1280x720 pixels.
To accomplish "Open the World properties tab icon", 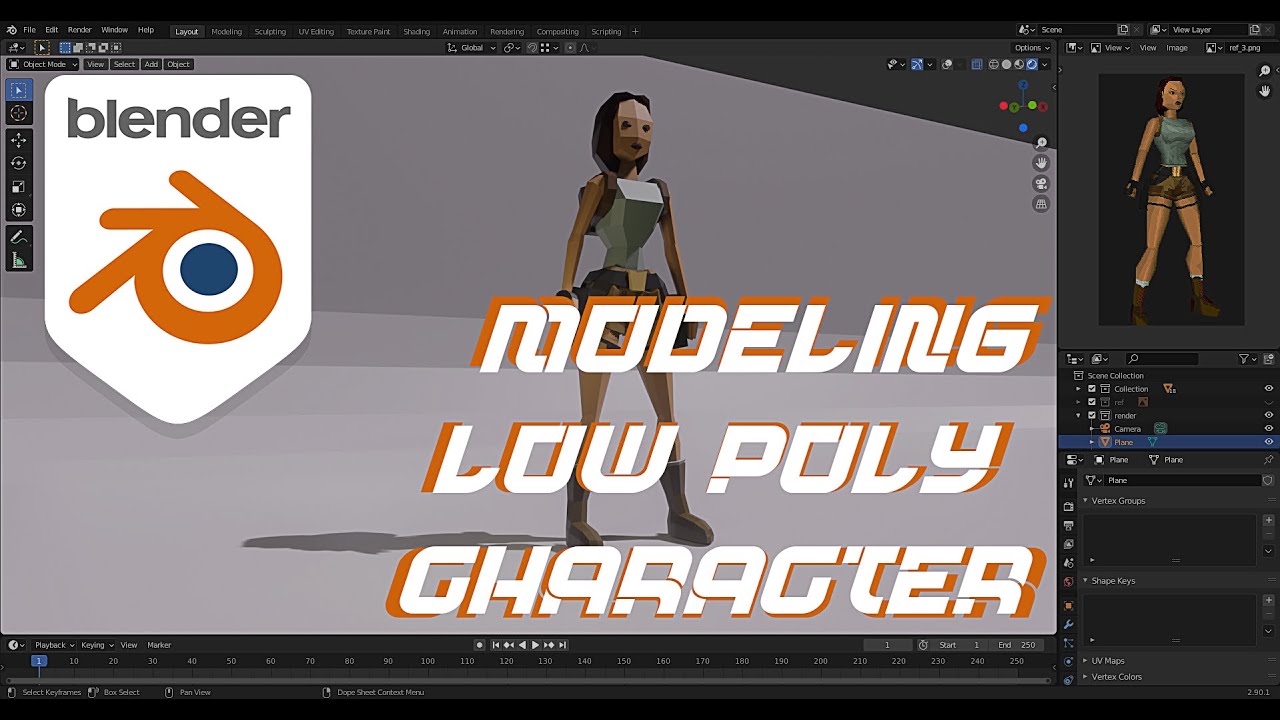I will (x=1068, y=582).
